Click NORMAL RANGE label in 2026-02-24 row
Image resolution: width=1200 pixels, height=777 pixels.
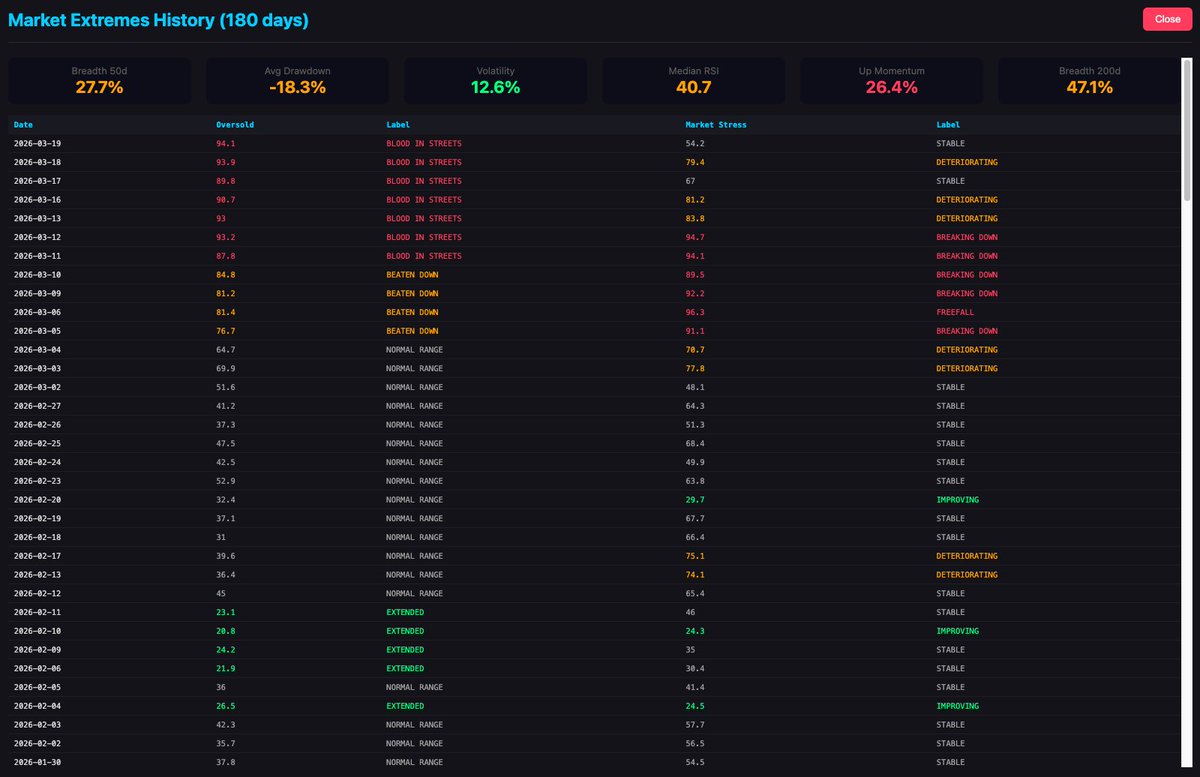point(414,462)
